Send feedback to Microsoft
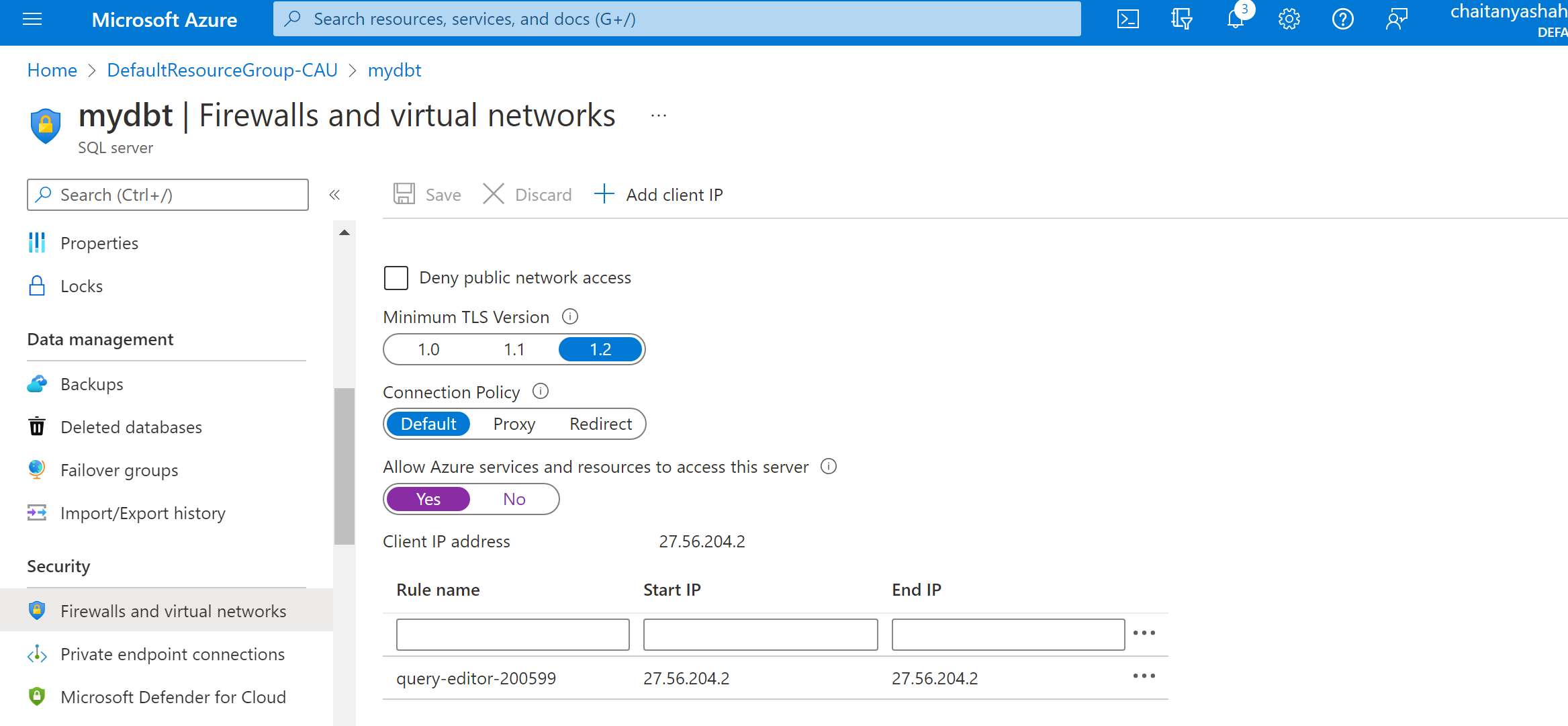1568x726 pixels. (x=1396, y=19)
